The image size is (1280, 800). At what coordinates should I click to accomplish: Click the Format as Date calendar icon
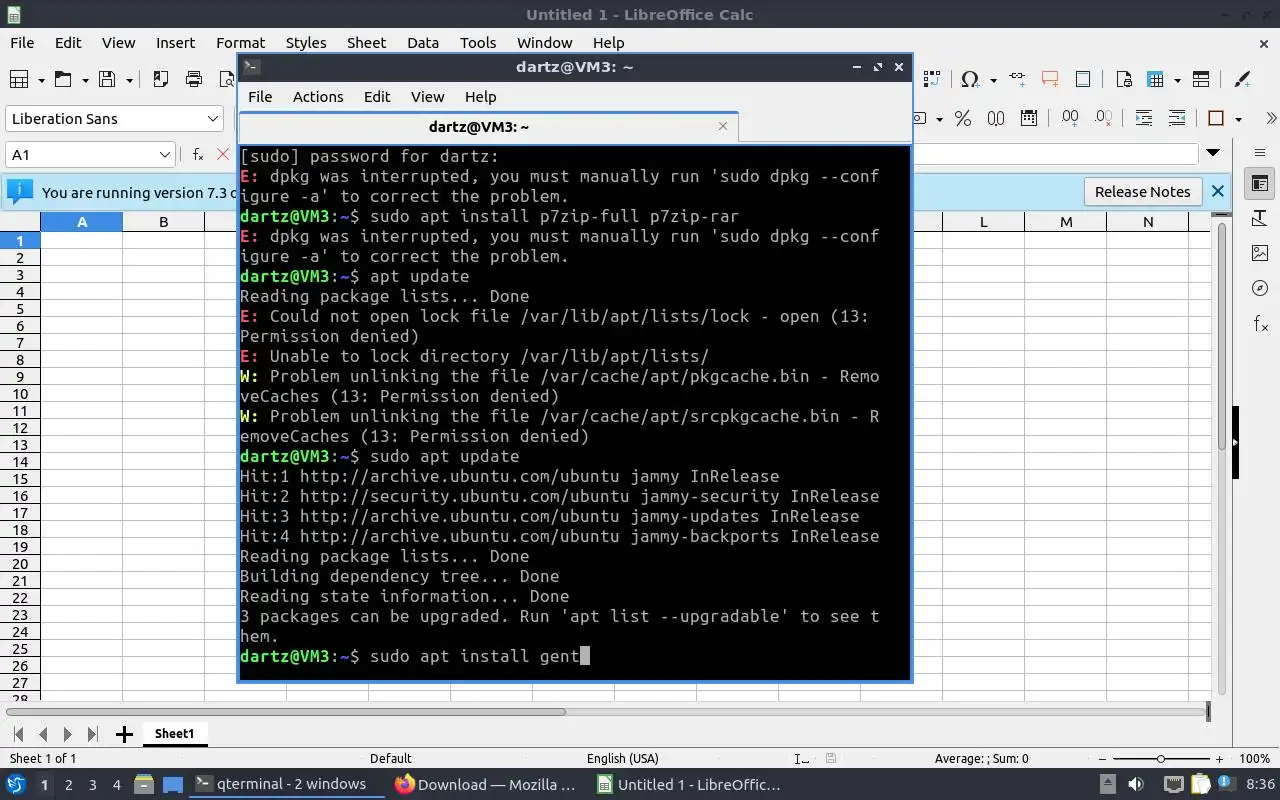point(1029,119)
